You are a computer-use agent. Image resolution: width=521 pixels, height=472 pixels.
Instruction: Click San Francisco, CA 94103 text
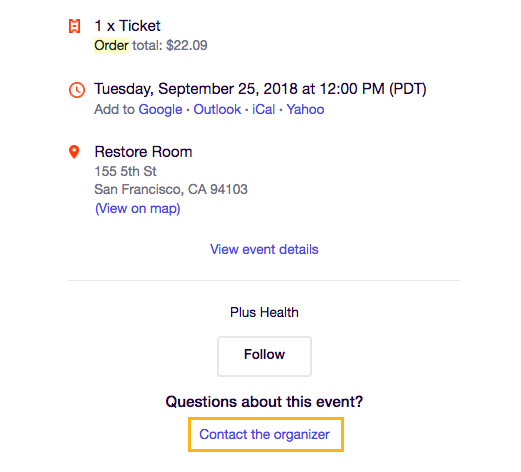pyautogui.click(x=171, y=189)
